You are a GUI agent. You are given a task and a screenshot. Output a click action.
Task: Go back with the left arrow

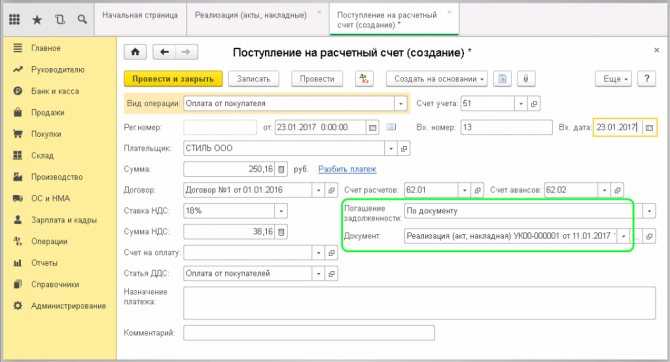click(165, 52)
